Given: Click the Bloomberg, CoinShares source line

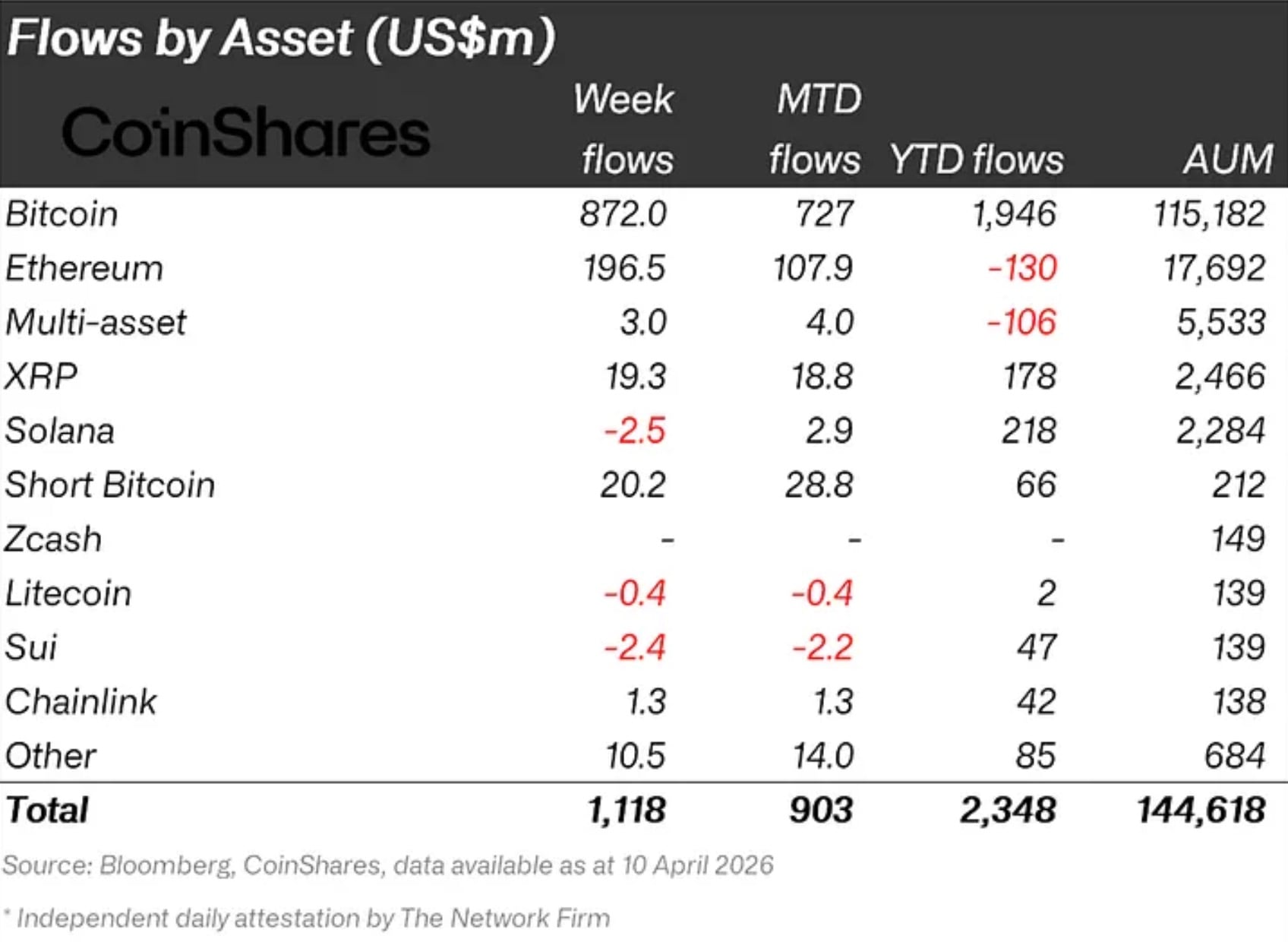Looking at the screenshot, I should [388, 865].
